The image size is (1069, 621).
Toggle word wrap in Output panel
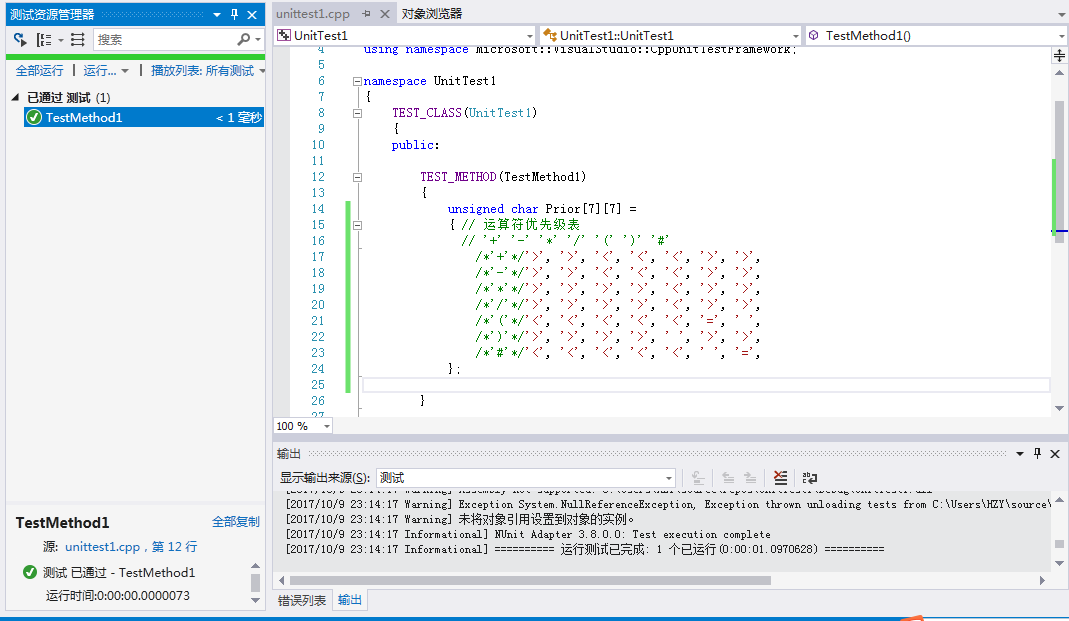810,478
